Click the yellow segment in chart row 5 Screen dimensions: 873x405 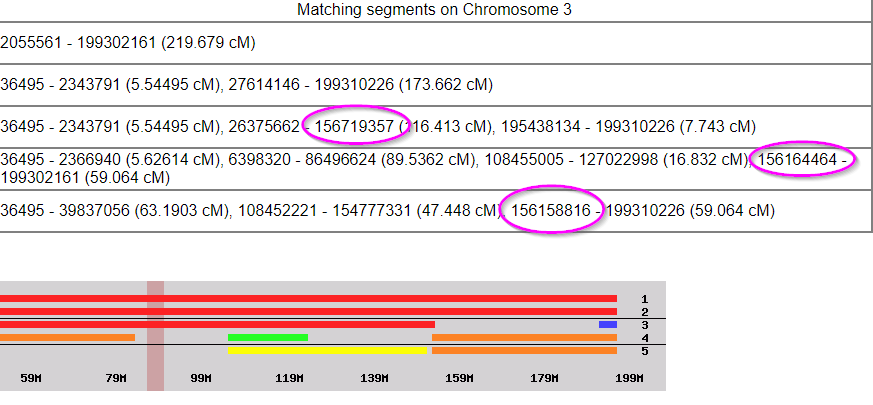(x=327, y=351)
